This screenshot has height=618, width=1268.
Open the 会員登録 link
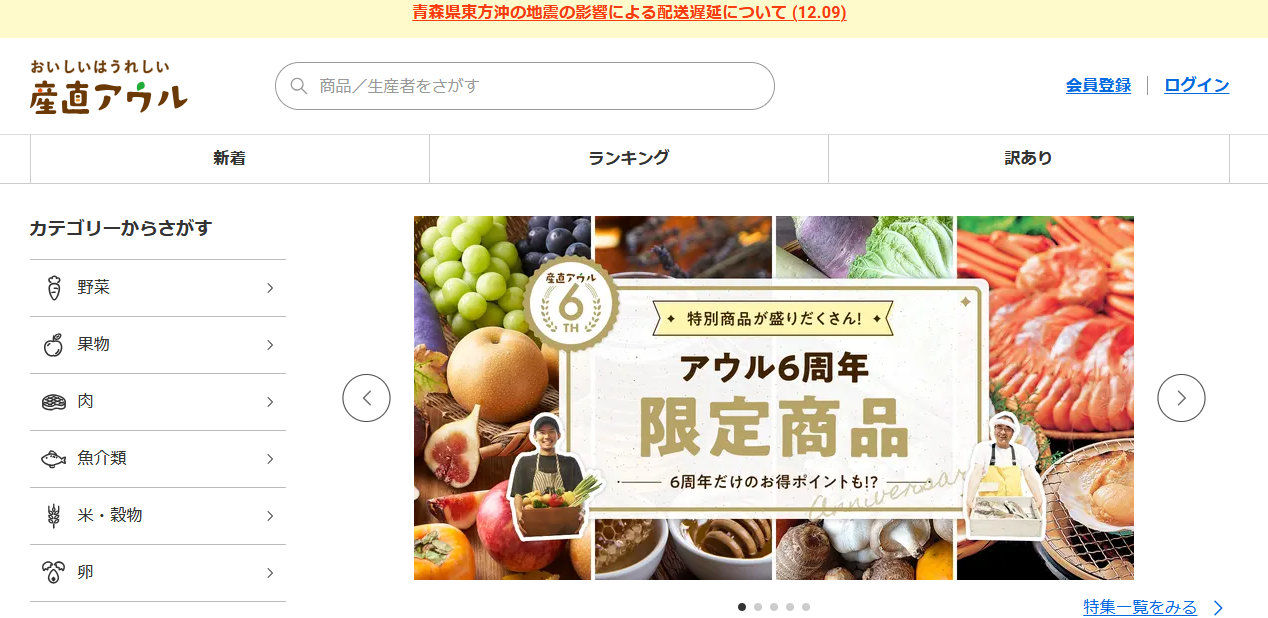1098,86
